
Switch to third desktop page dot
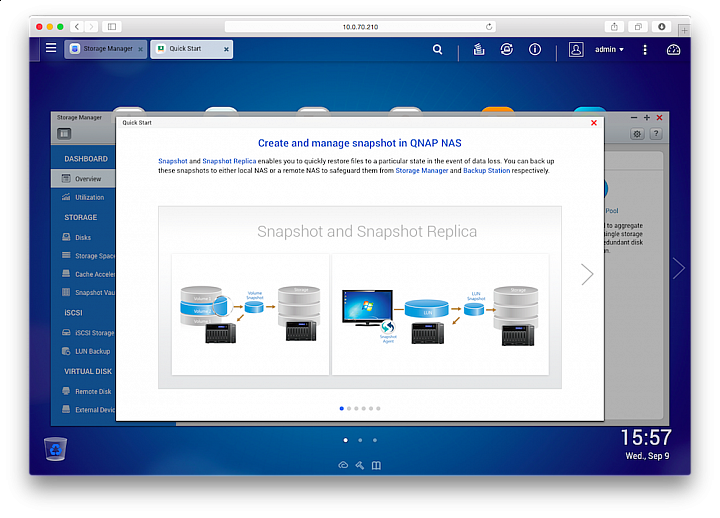click(x=375, y=440)
